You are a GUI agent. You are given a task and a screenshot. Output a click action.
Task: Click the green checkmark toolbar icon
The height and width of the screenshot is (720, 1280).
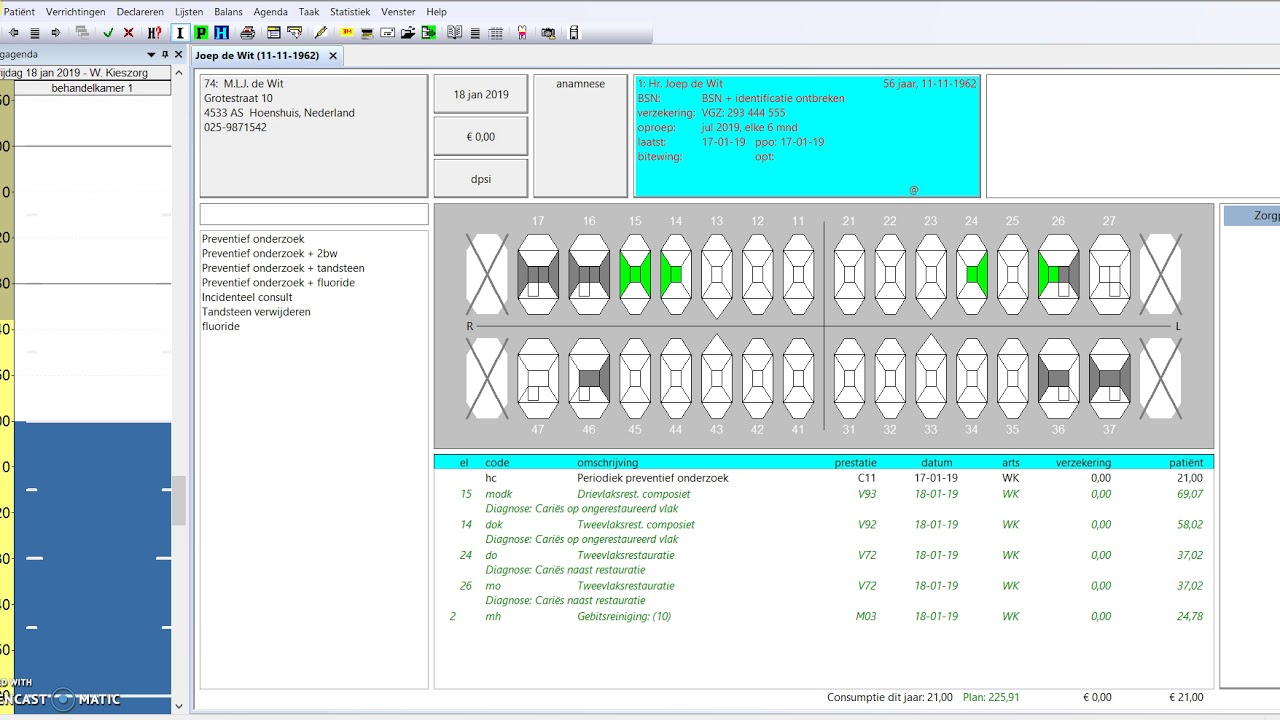108,33
